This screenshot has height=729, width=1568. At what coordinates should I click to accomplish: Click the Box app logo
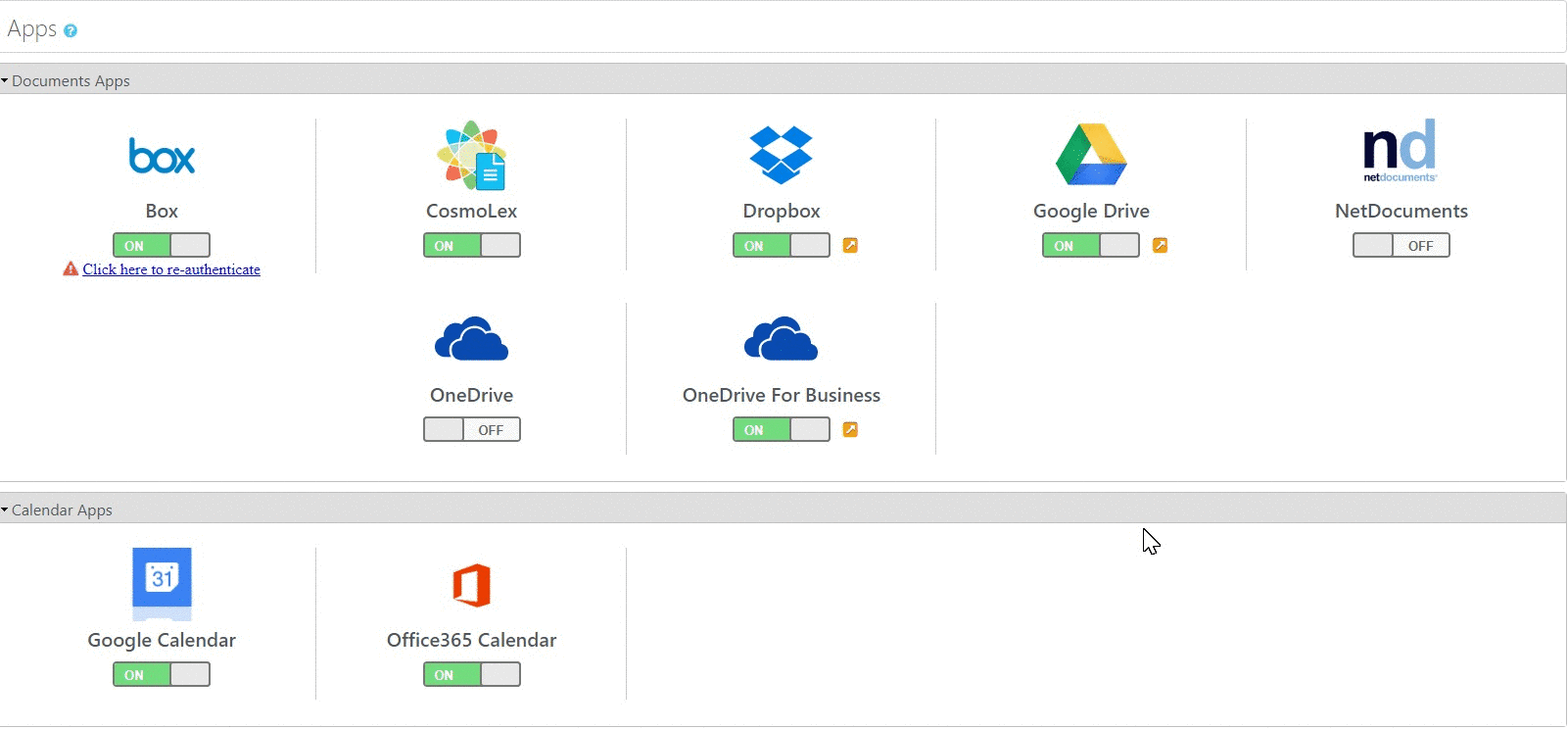162,156
